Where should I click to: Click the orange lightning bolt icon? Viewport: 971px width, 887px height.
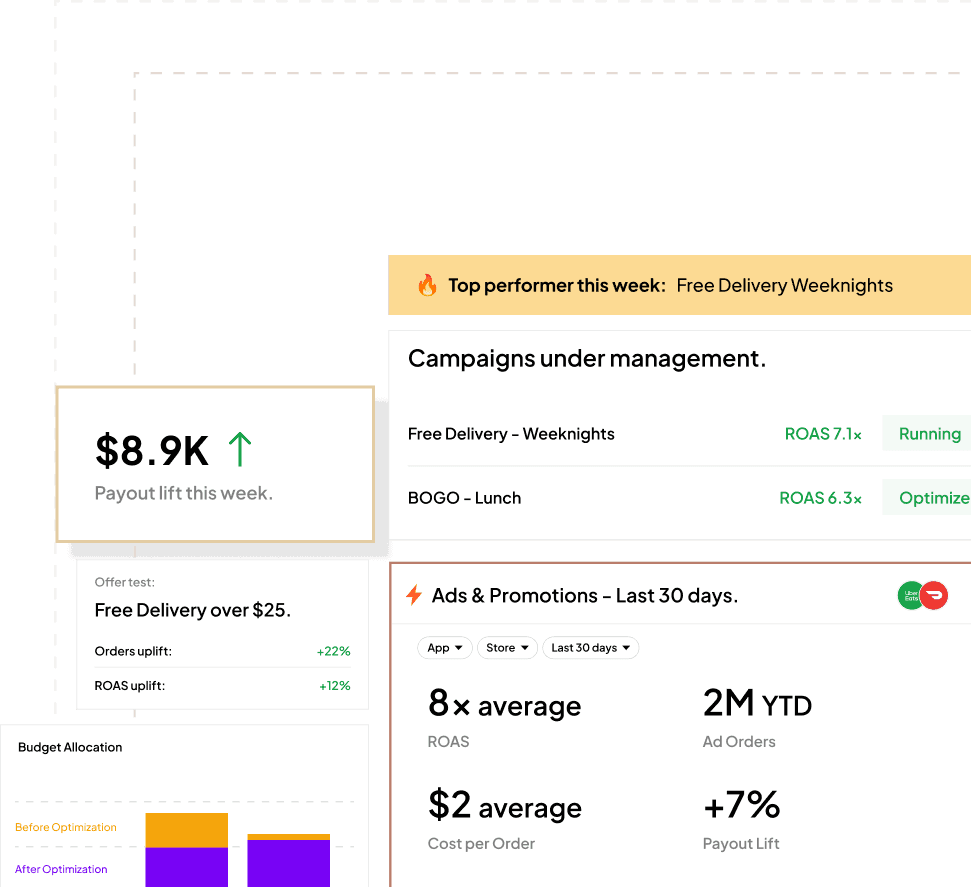[x=413, y=596]
